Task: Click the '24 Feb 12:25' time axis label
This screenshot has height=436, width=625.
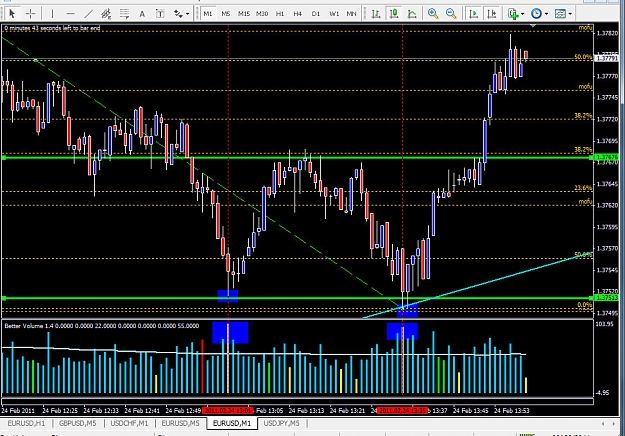Action: coord(60,410)
